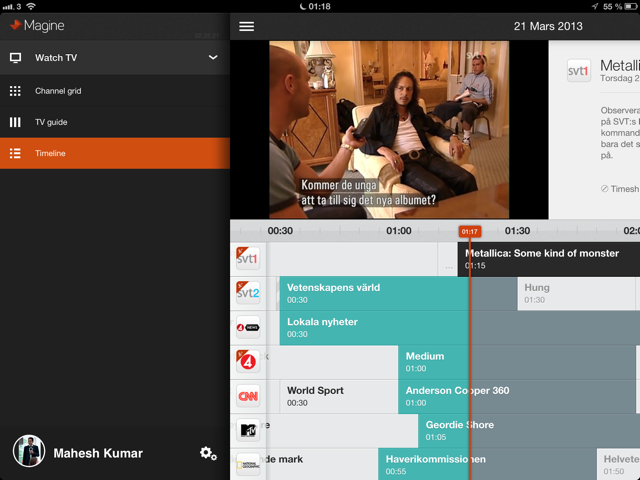Click the 01:30 timeline label

(517, 231)
